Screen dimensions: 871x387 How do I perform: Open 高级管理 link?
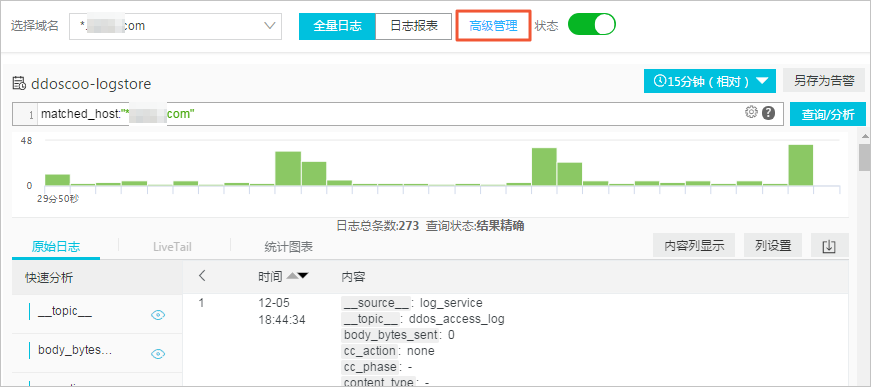click(493, 26)
